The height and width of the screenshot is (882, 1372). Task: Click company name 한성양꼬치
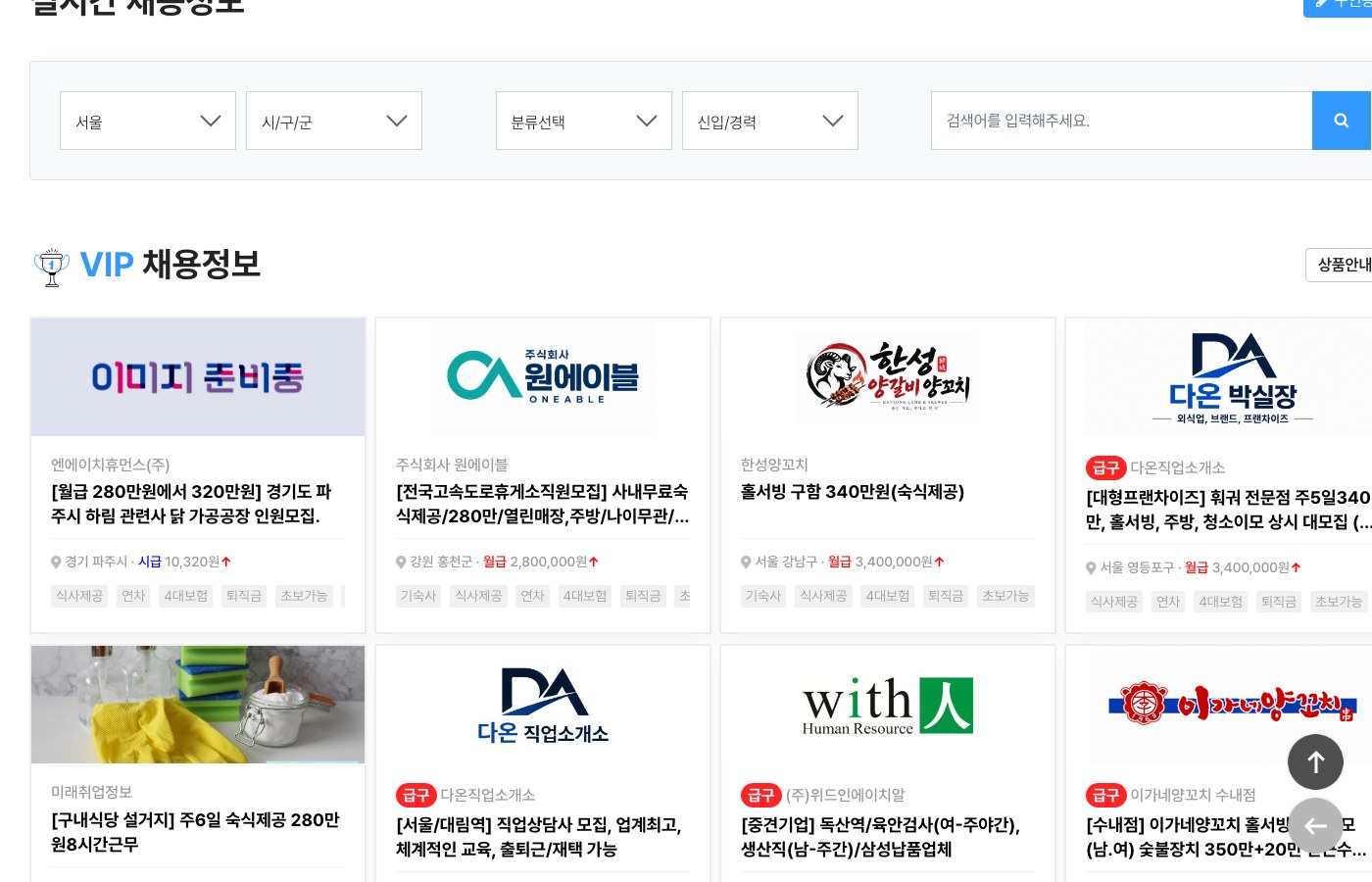(774, 465)
